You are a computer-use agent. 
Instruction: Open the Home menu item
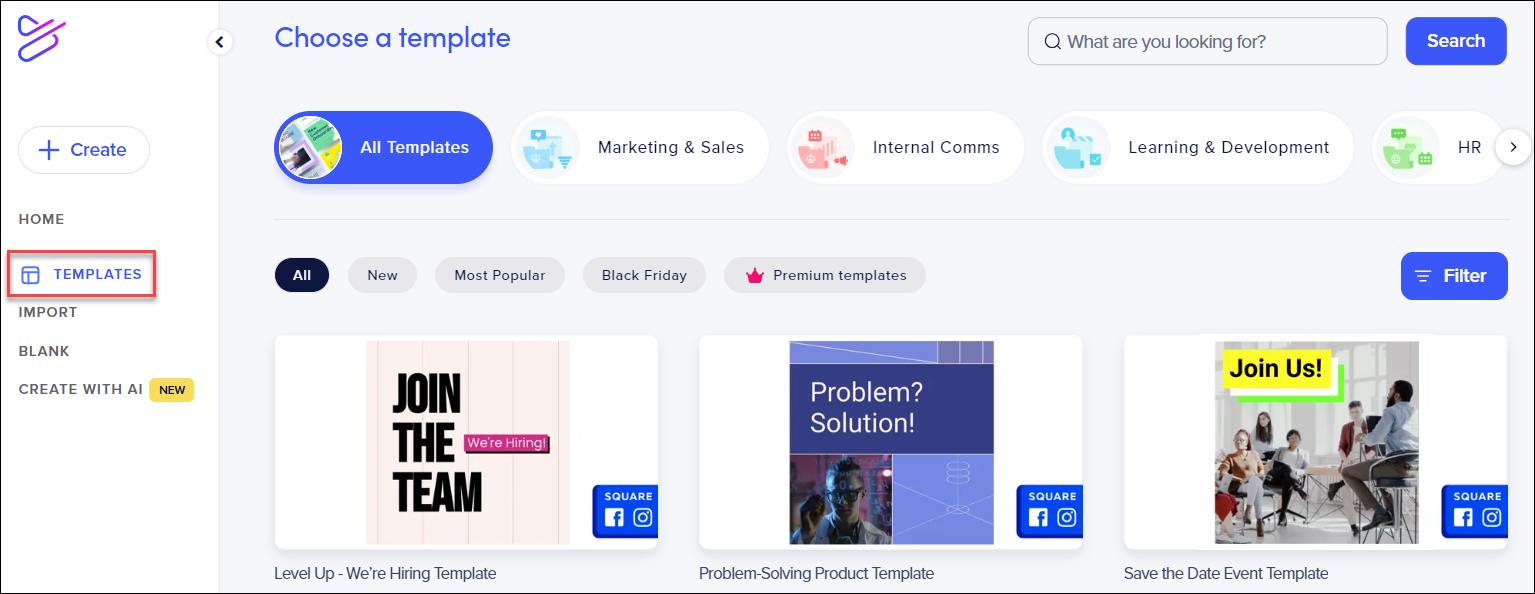pyautogui.click(x=41, y=219)
